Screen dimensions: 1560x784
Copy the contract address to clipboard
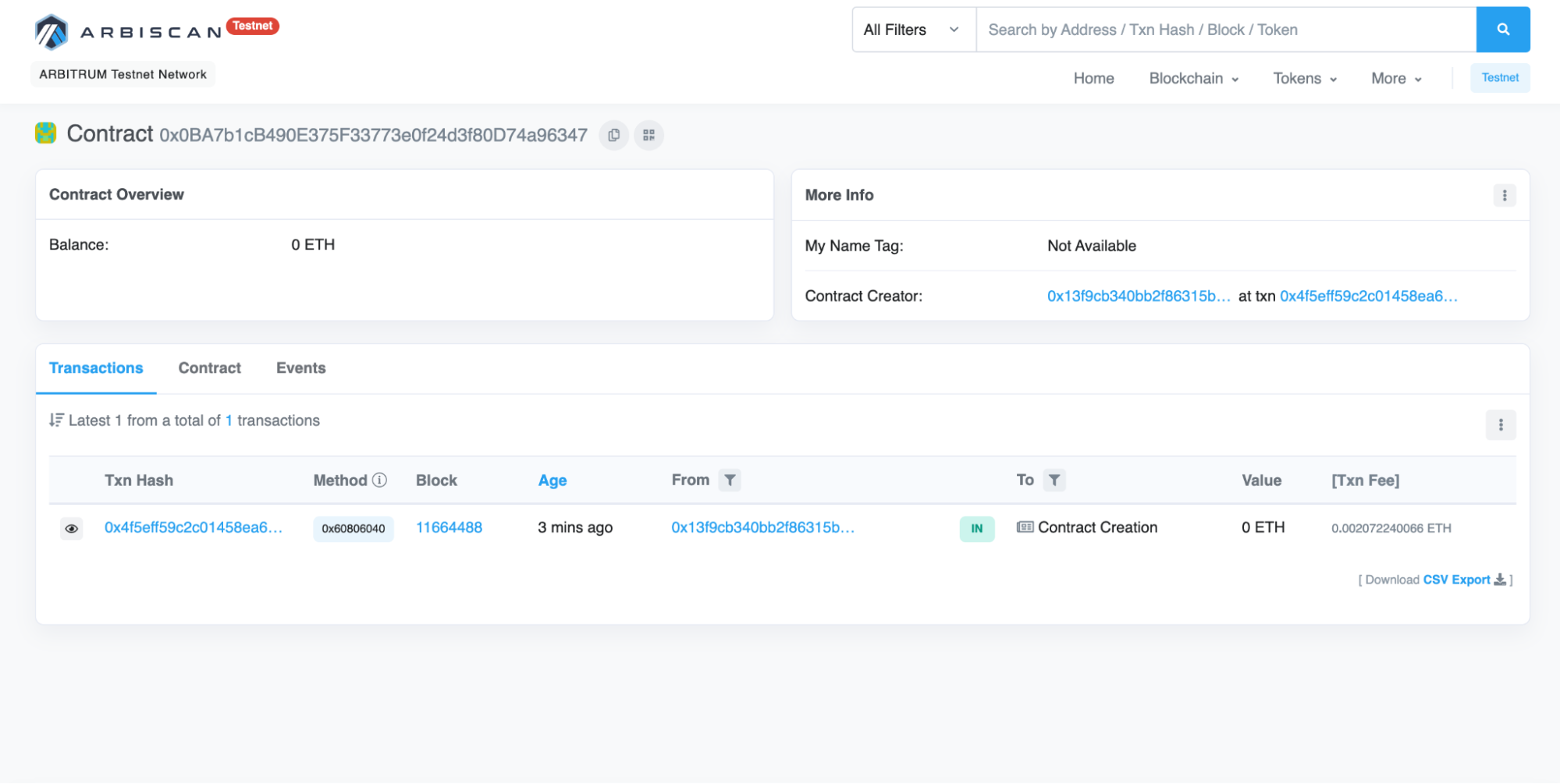[x=613, y=136]
